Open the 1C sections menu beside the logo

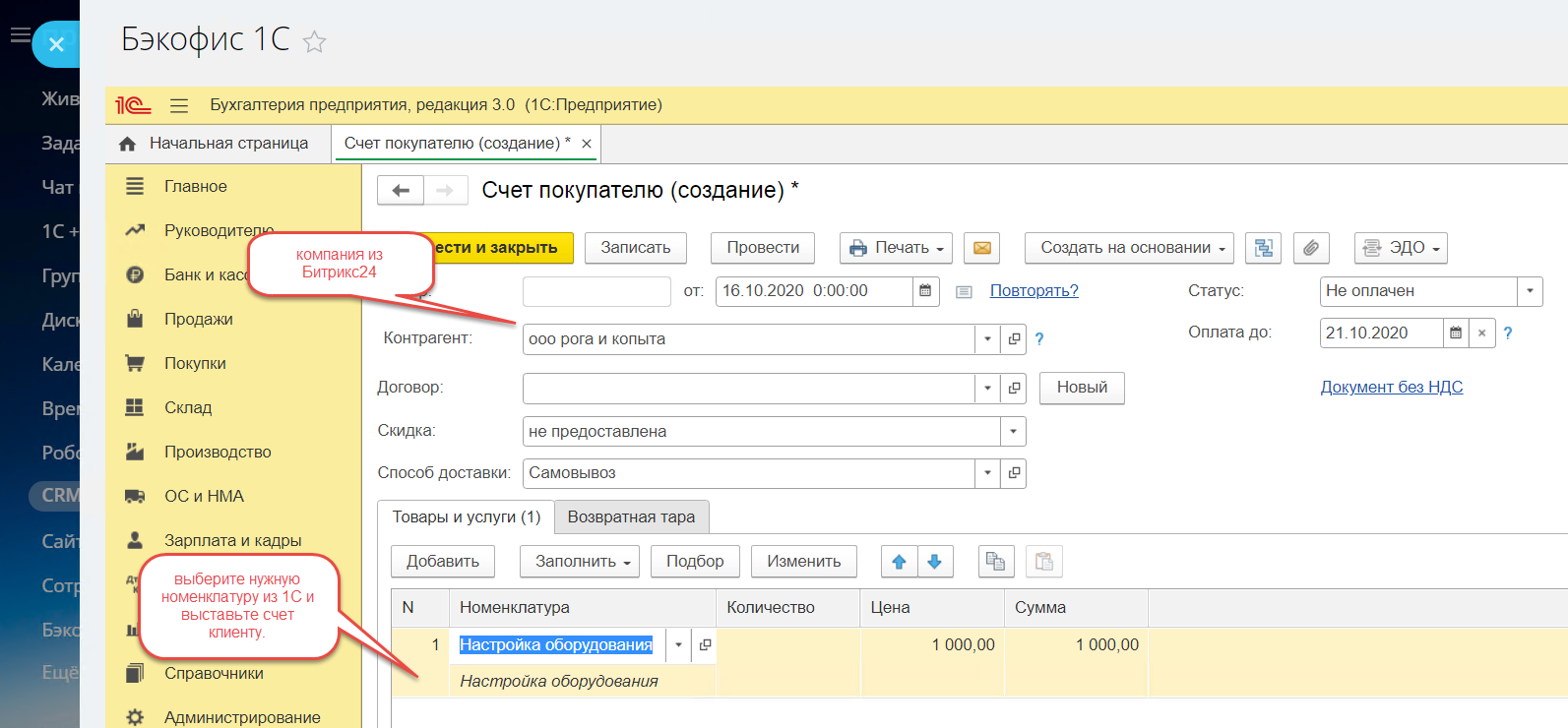point(179,105)
